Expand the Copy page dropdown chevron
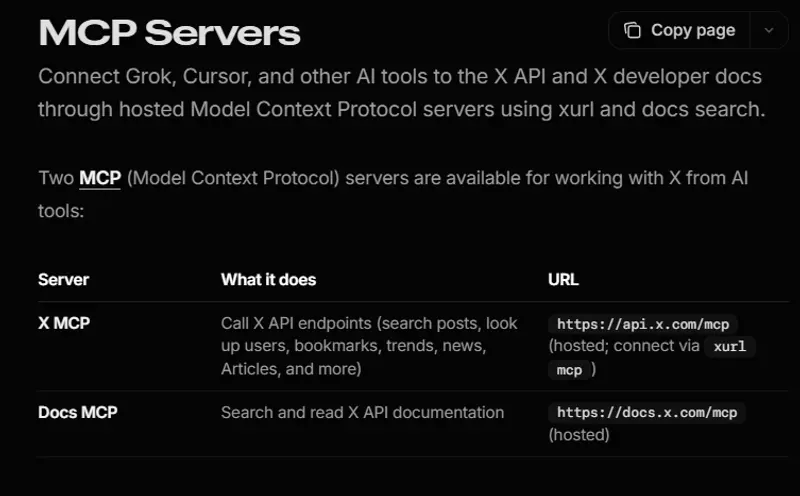 (x=769, y=31)
